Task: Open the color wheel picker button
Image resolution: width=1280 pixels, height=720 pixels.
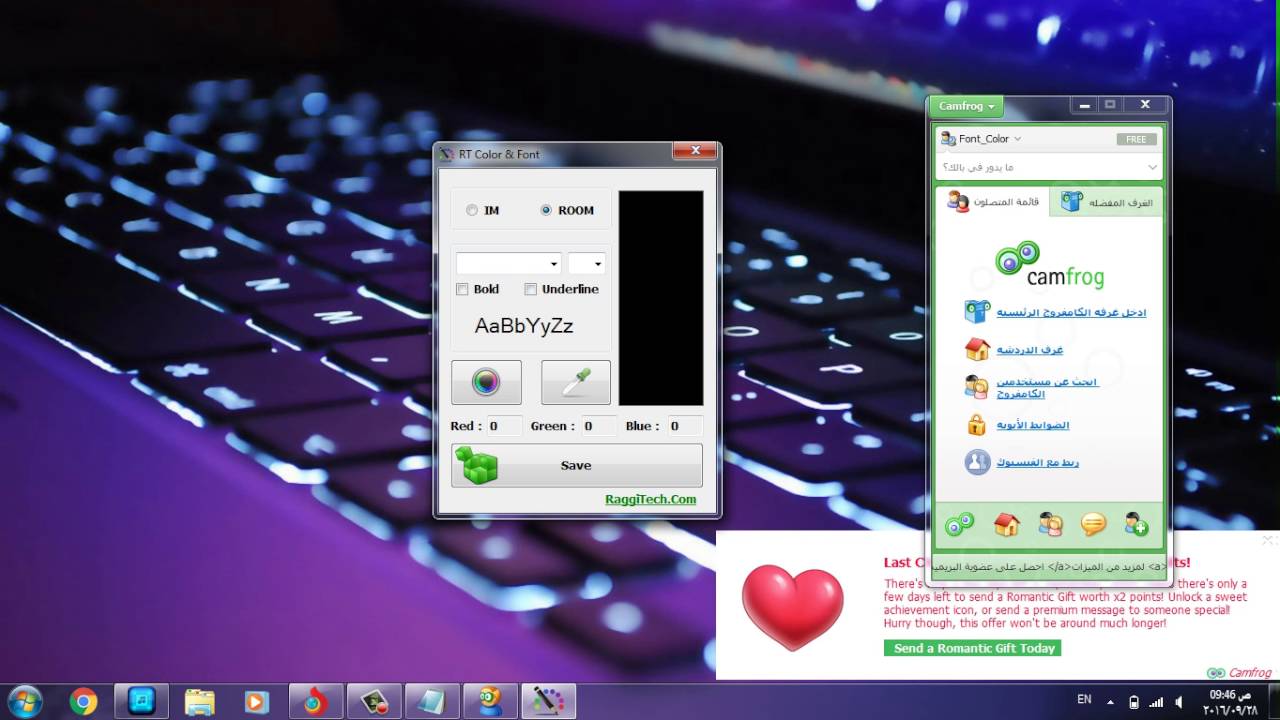Action: click(x=486, y=382)
